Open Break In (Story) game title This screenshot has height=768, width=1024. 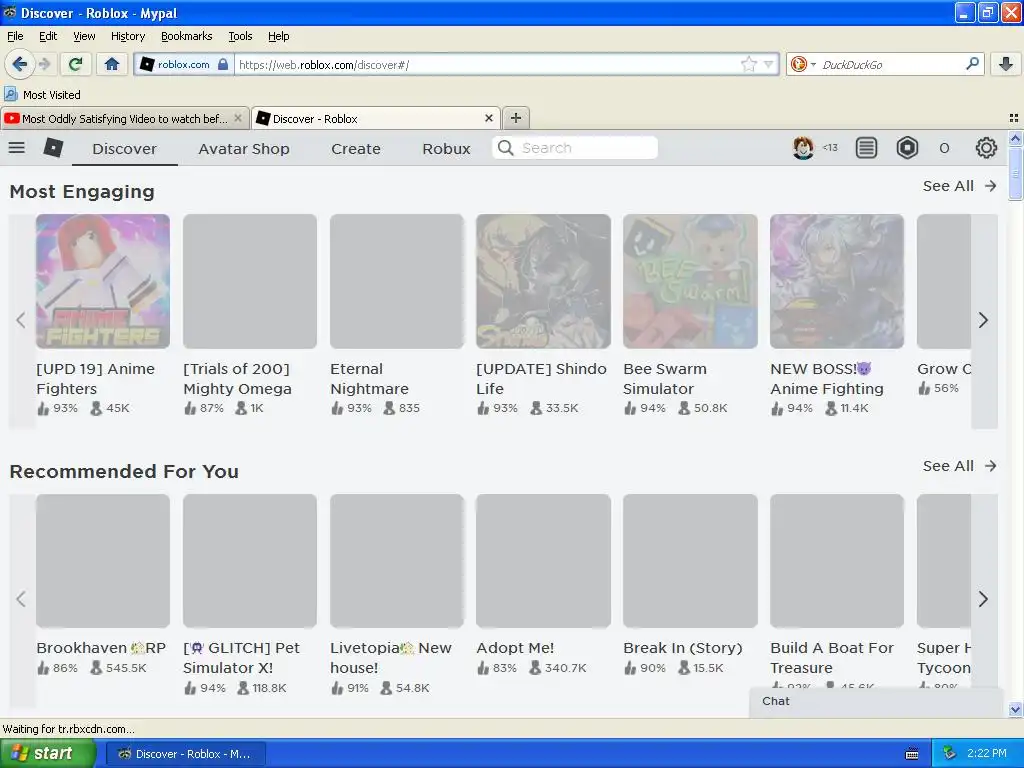click(682, 648)
